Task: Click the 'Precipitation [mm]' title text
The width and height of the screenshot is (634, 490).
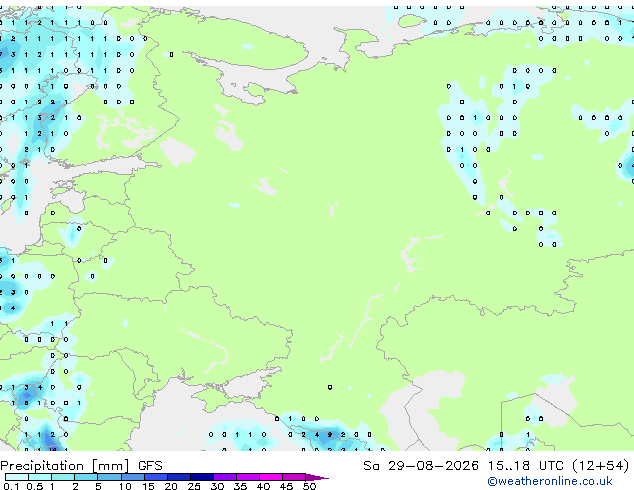Action: pyautogui.click(x=65, y=466)
